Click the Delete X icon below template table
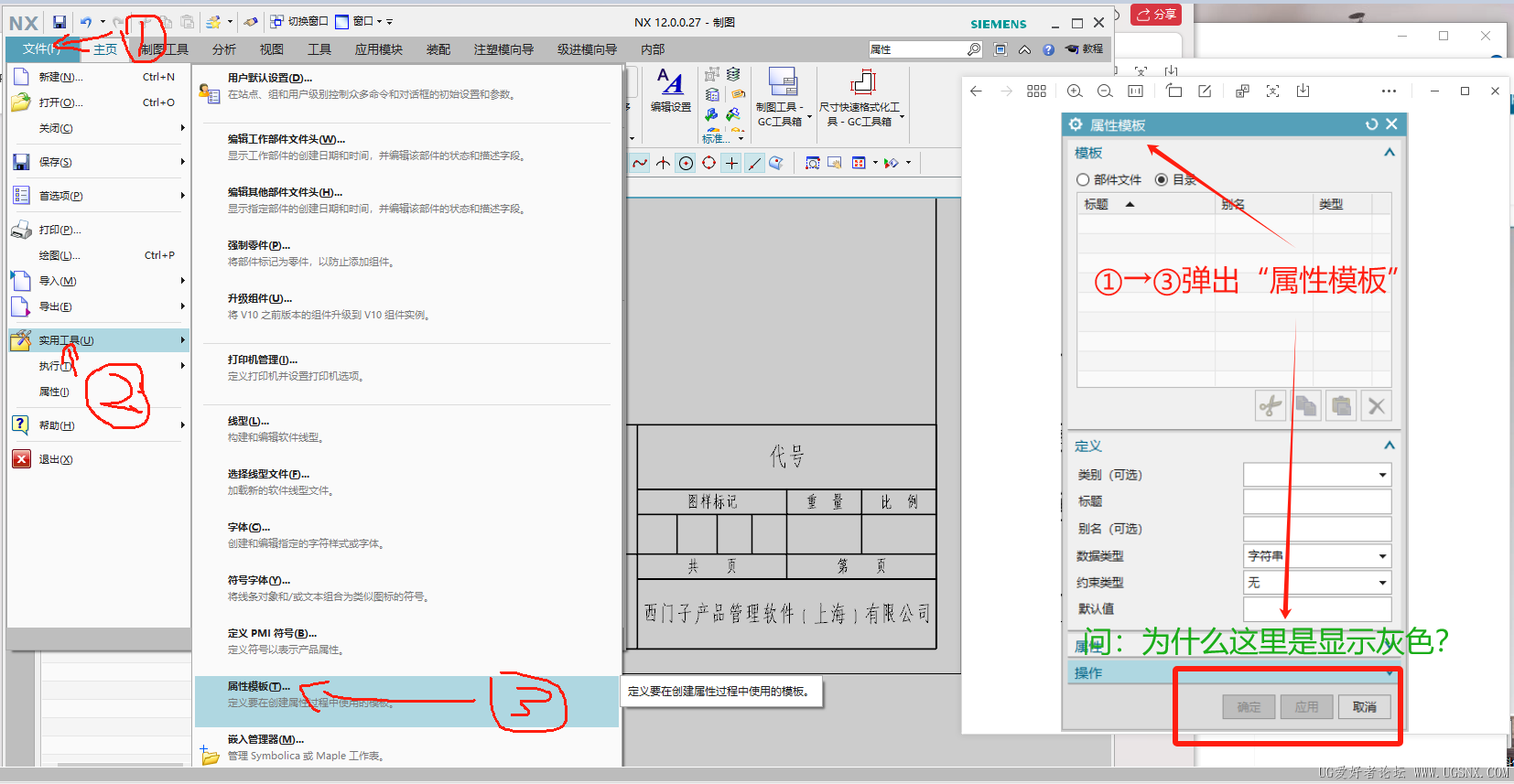 point(1376,405)
